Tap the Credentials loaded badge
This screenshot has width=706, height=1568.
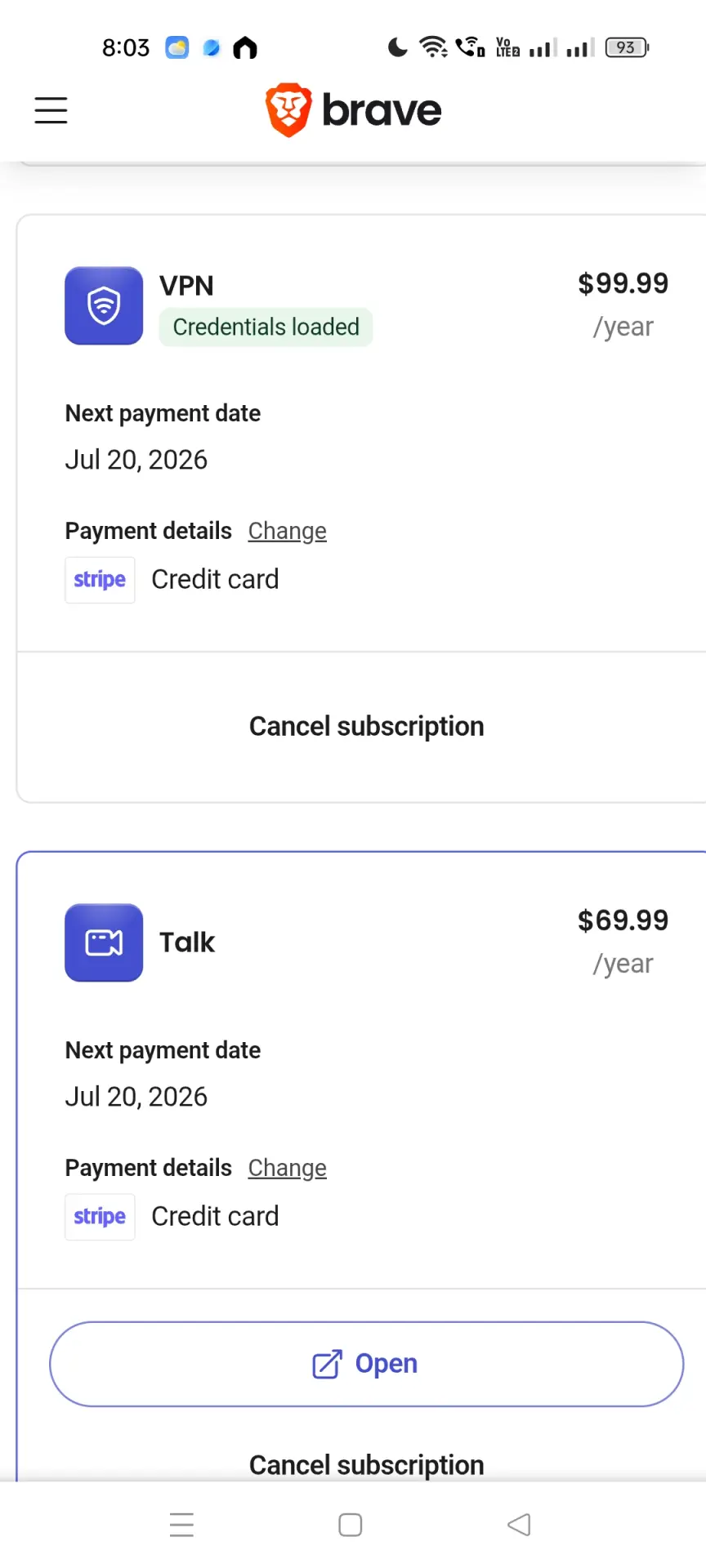pyautogui.click(x=266, y=327)
